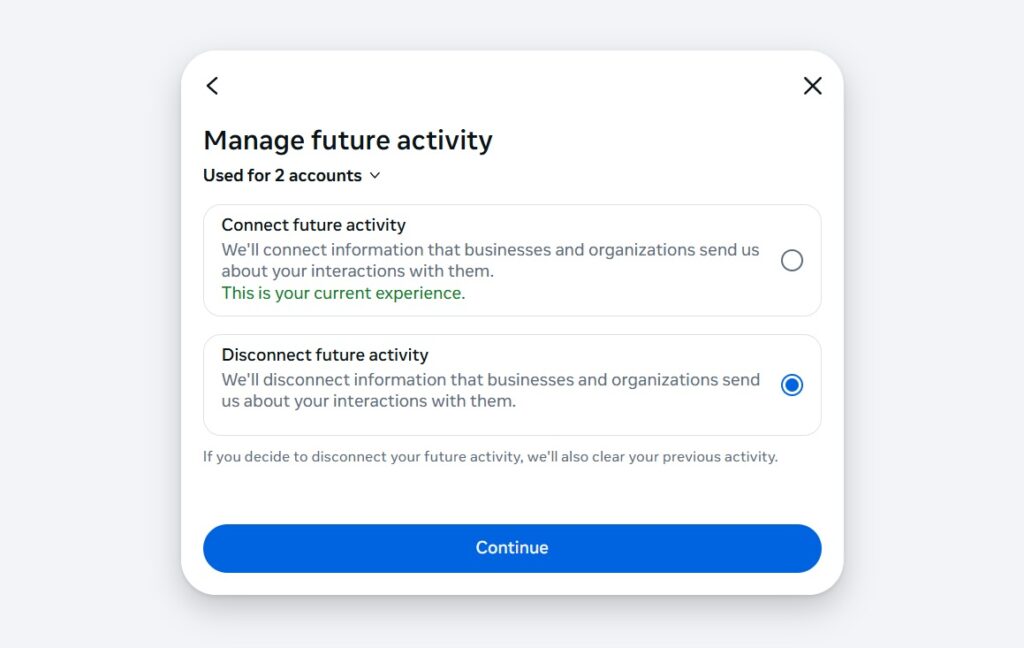Click the chevron beside Used for 2 accounts

(375, 176)
